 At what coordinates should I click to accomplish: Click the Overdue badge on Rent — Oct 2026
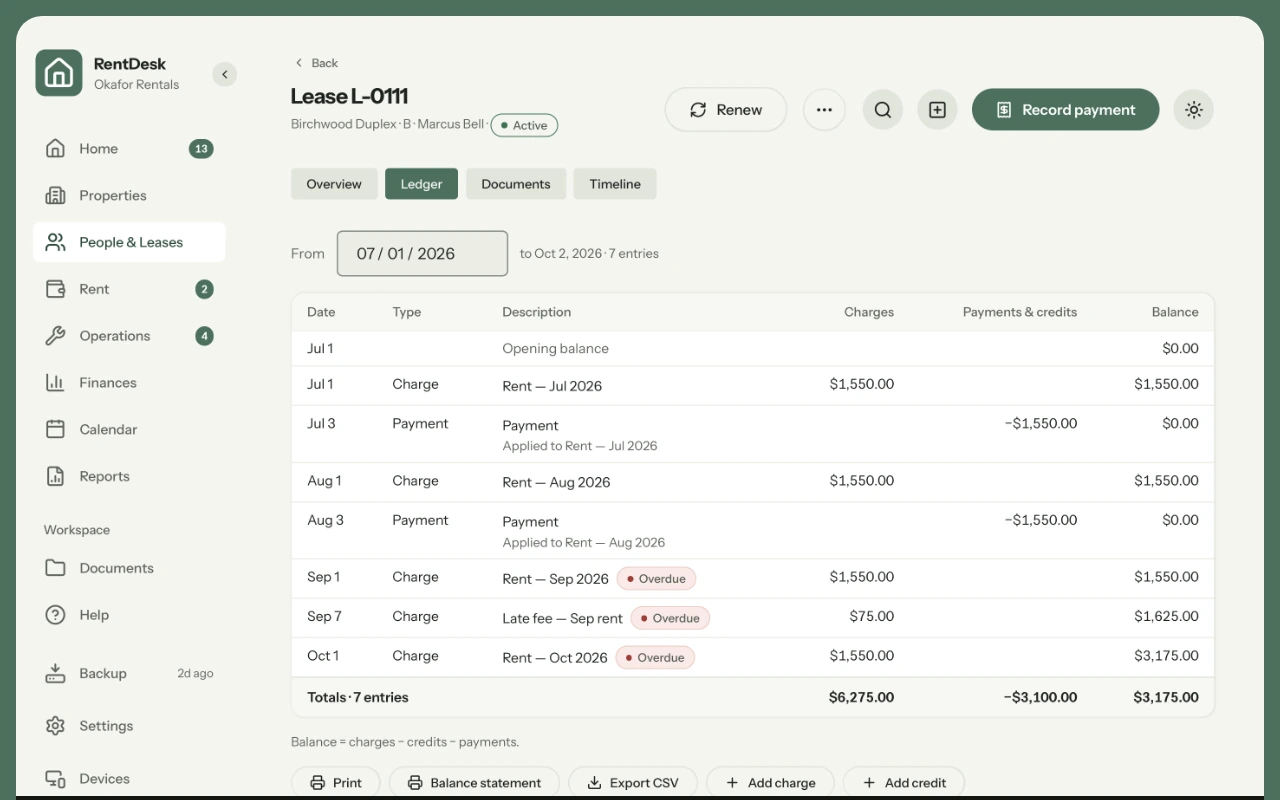click(655, 657)
